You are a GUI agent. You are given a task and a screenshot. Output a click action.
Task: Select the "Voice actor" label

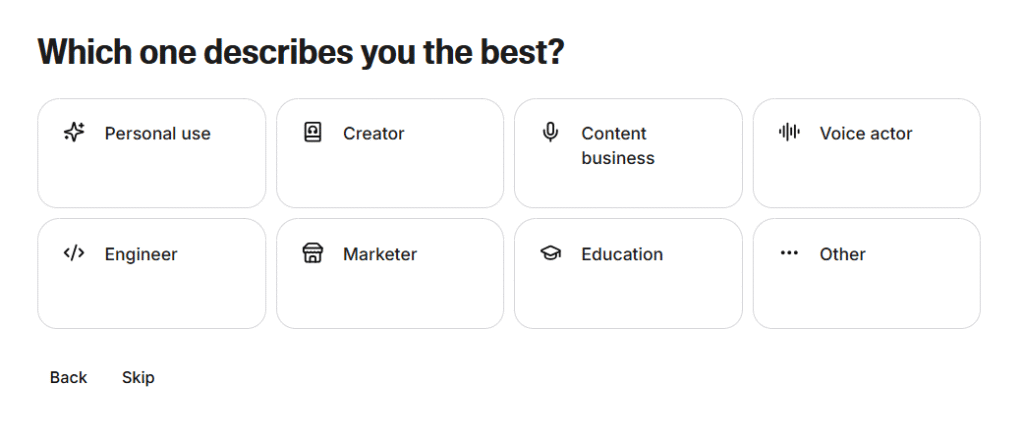[866, 133]
